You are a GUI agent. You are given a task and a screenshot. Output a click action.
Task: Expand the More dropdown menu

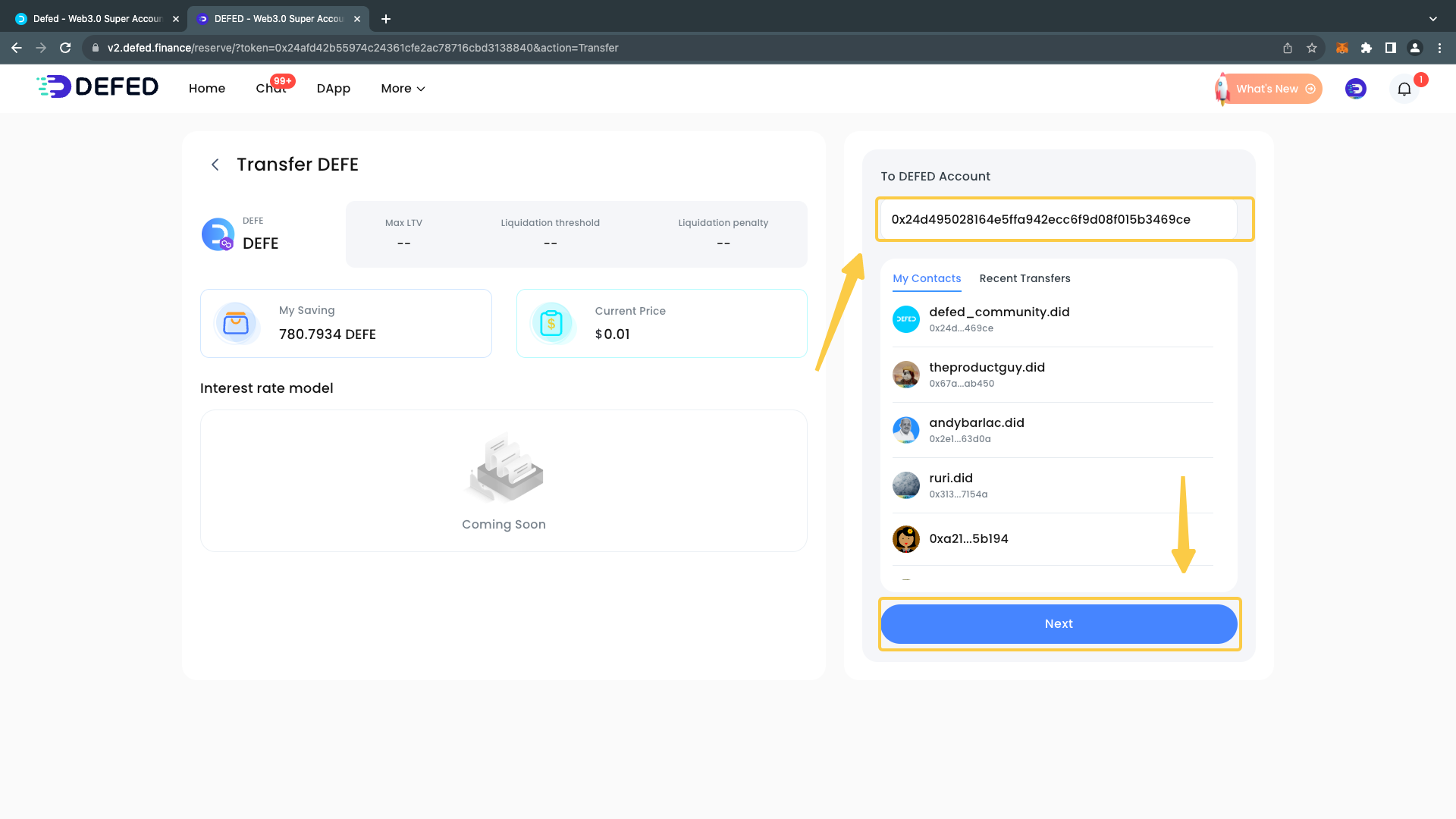pyautogui.click(x=403, y=89)
